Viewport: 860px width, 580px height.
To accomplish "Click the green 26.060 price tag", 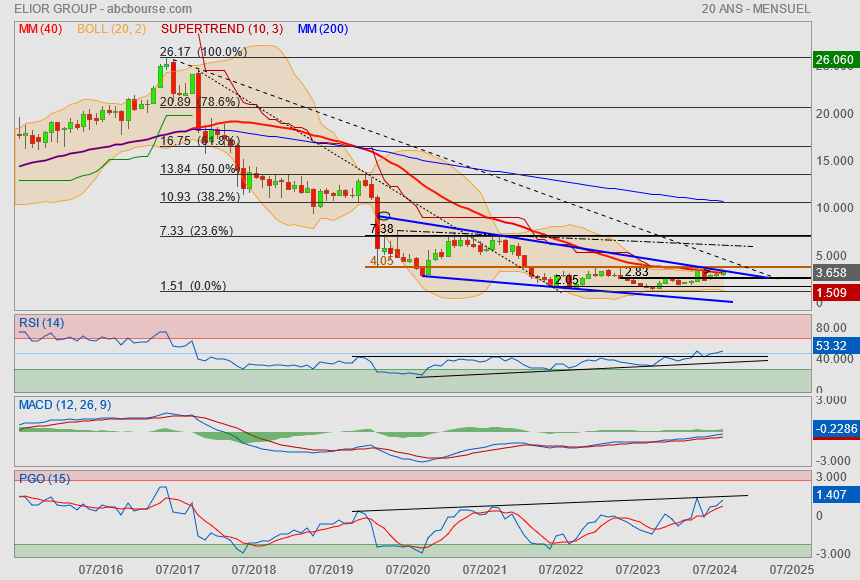I will (x=836, y=59).
